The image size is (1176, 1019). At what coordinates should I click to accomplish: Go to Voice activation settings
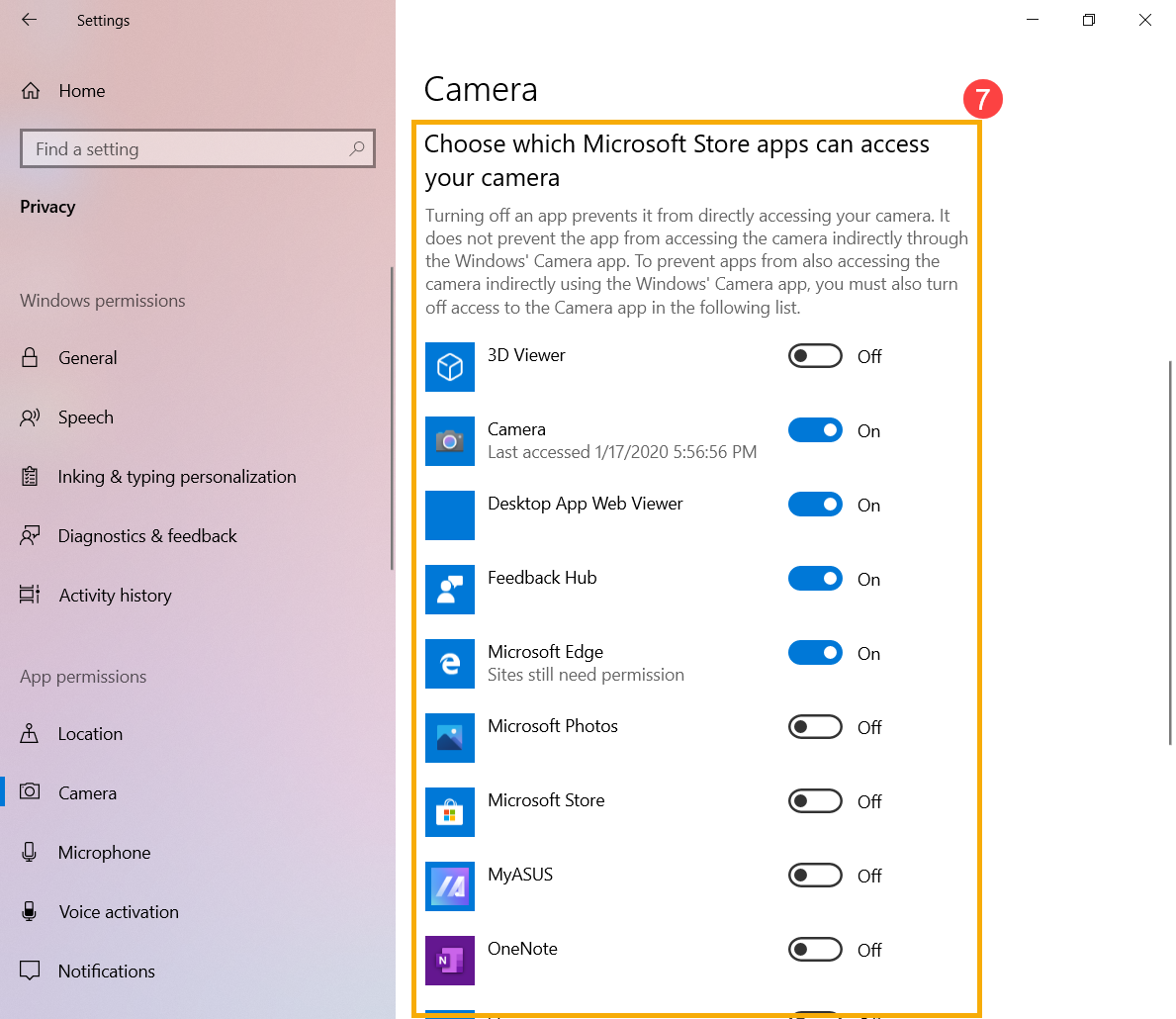pyautogui.click(x=197, y=911)
